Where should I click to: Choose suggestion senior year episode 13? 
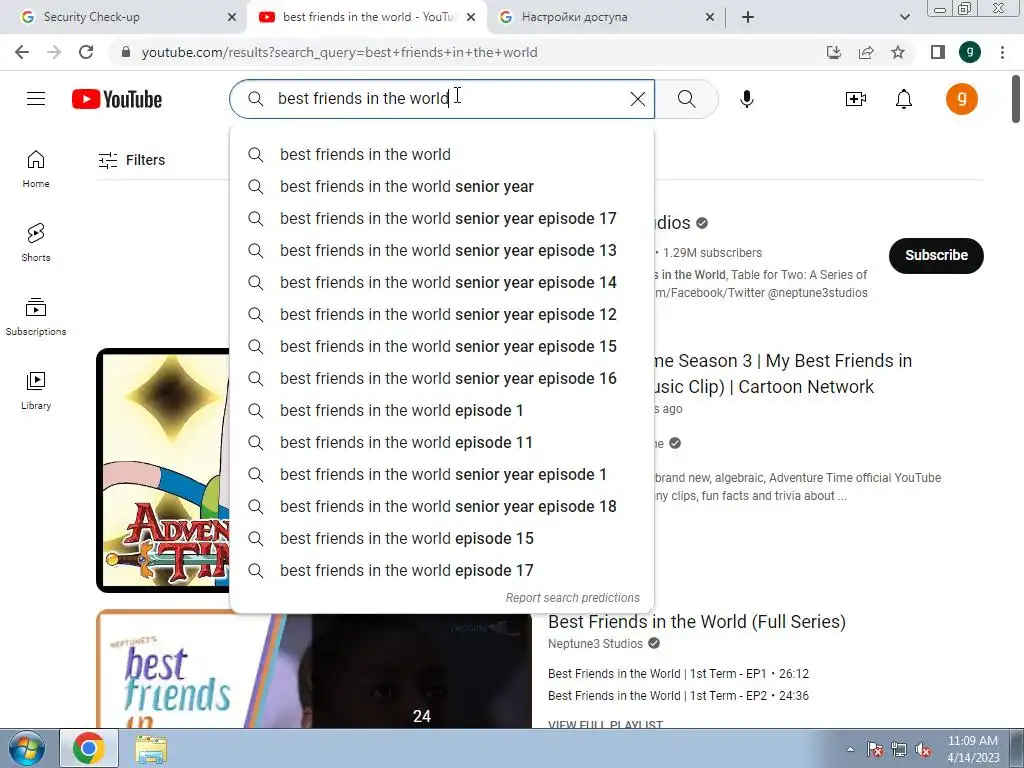click(x=442, y=250)
